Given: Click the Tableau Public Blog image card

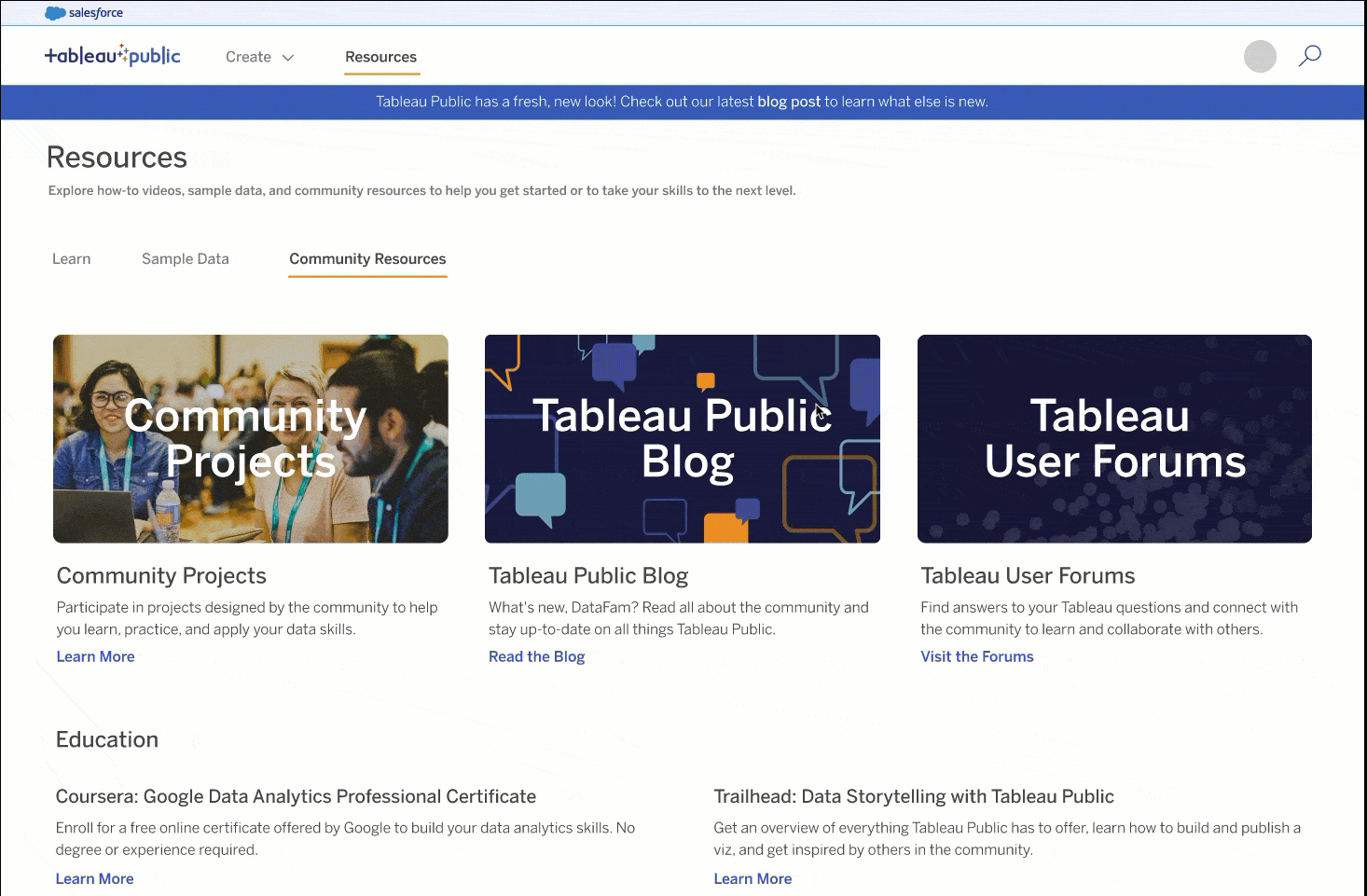Looking at the screenshot, I should click(x=682, y=438).
